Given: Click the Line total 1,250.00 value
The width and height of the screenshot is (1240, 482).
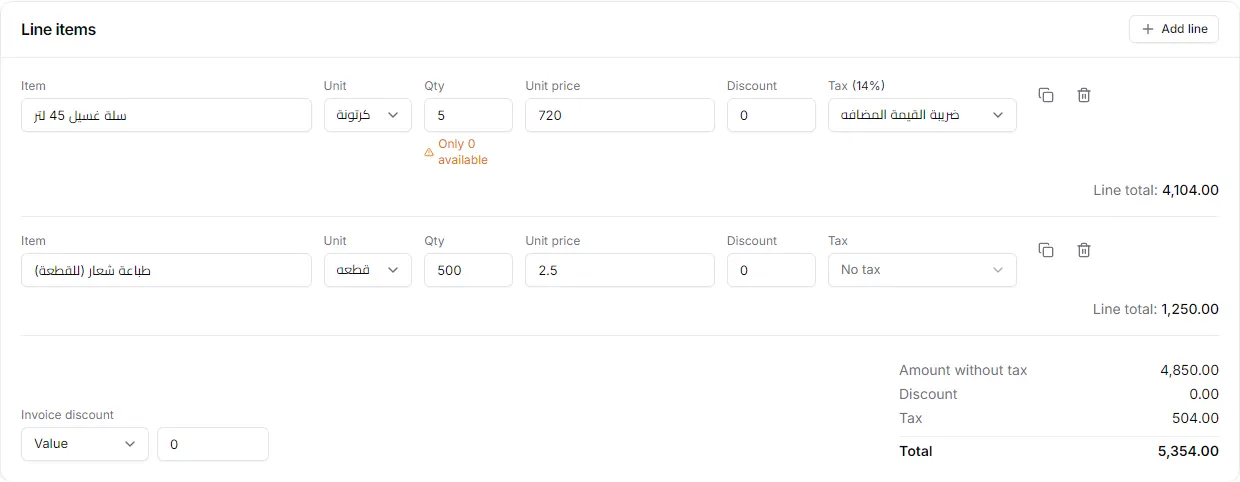Looking at the screenshot, I should click(1190, 309).
